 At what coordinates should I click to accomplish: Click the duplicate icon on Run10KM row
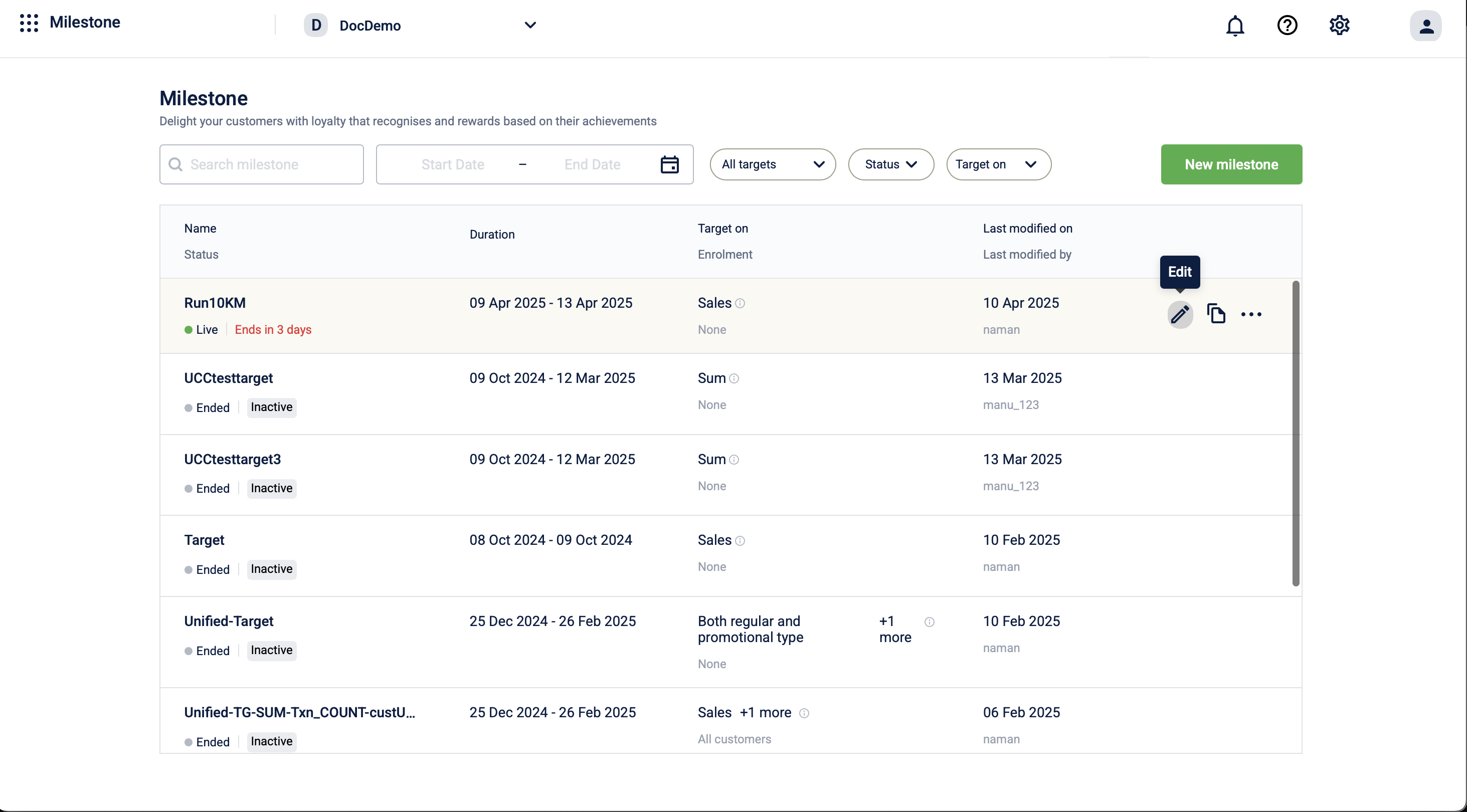(1216, 314)
